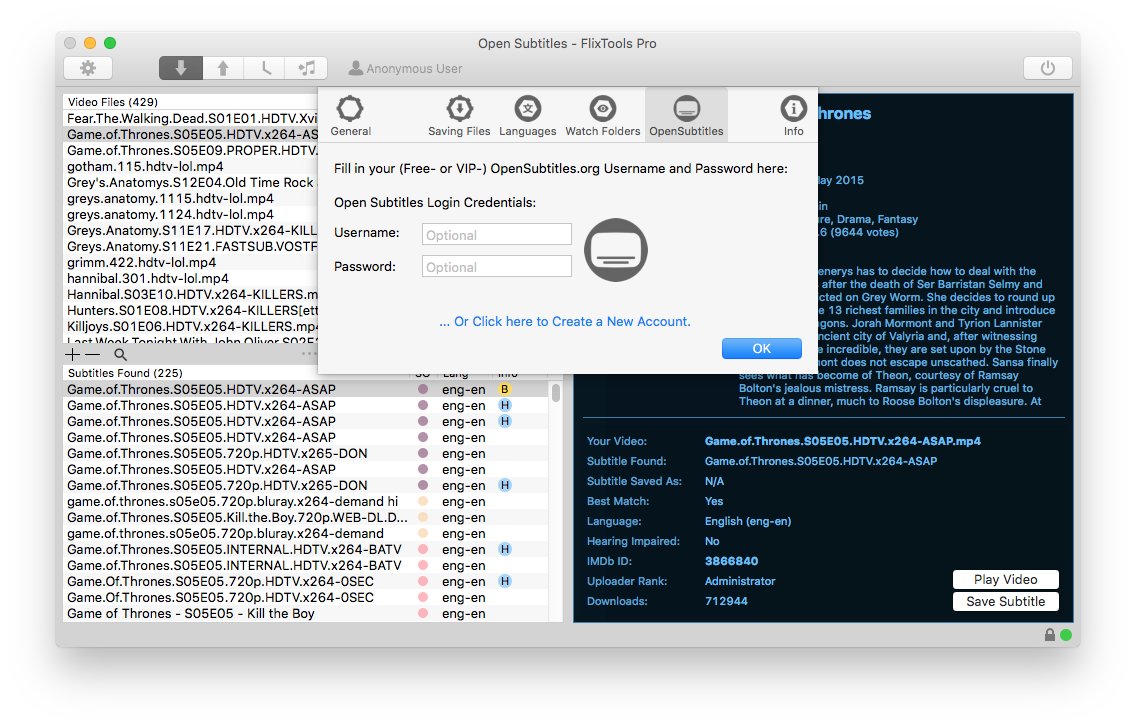Click the H badge on 720p.HDTV.x265-DON row
Image resolution: width=1136 pixels, height=727 pixels.
(505, 485)
